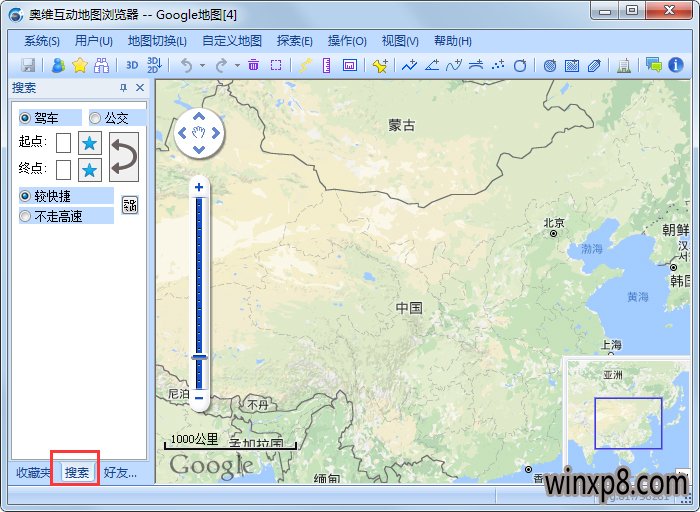This screenshot has height=512, width=700.
Task: Select the draw curve tool
Action: click(x=454, y=65)
